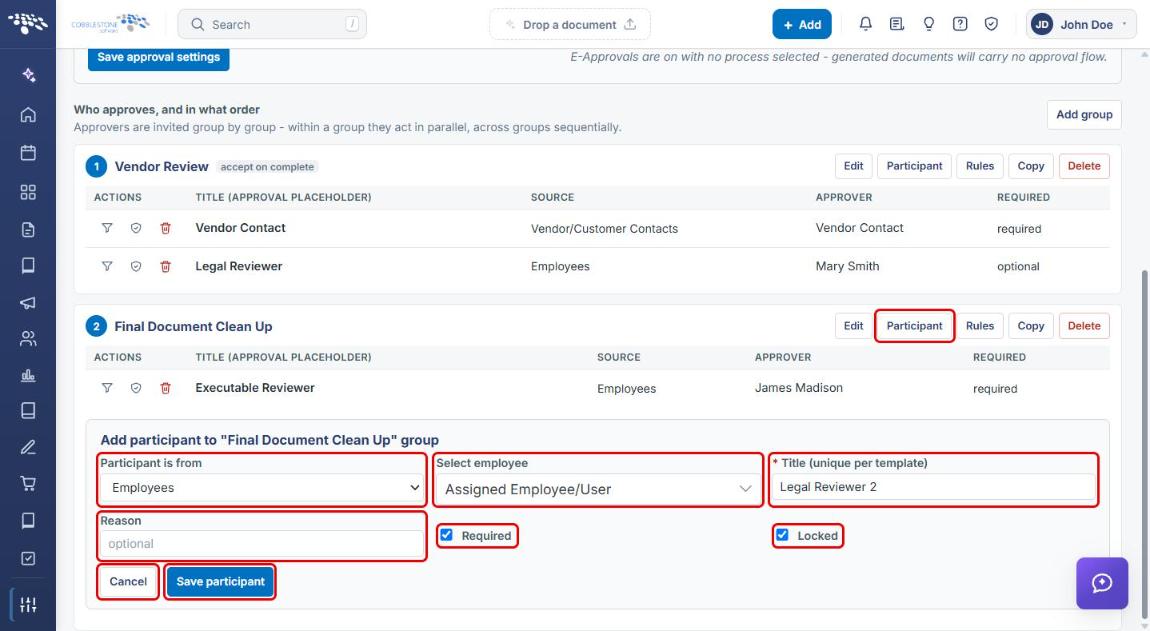Focus the Search box
The width and height of the screenshot is (1150, 631).
[272, 24]
